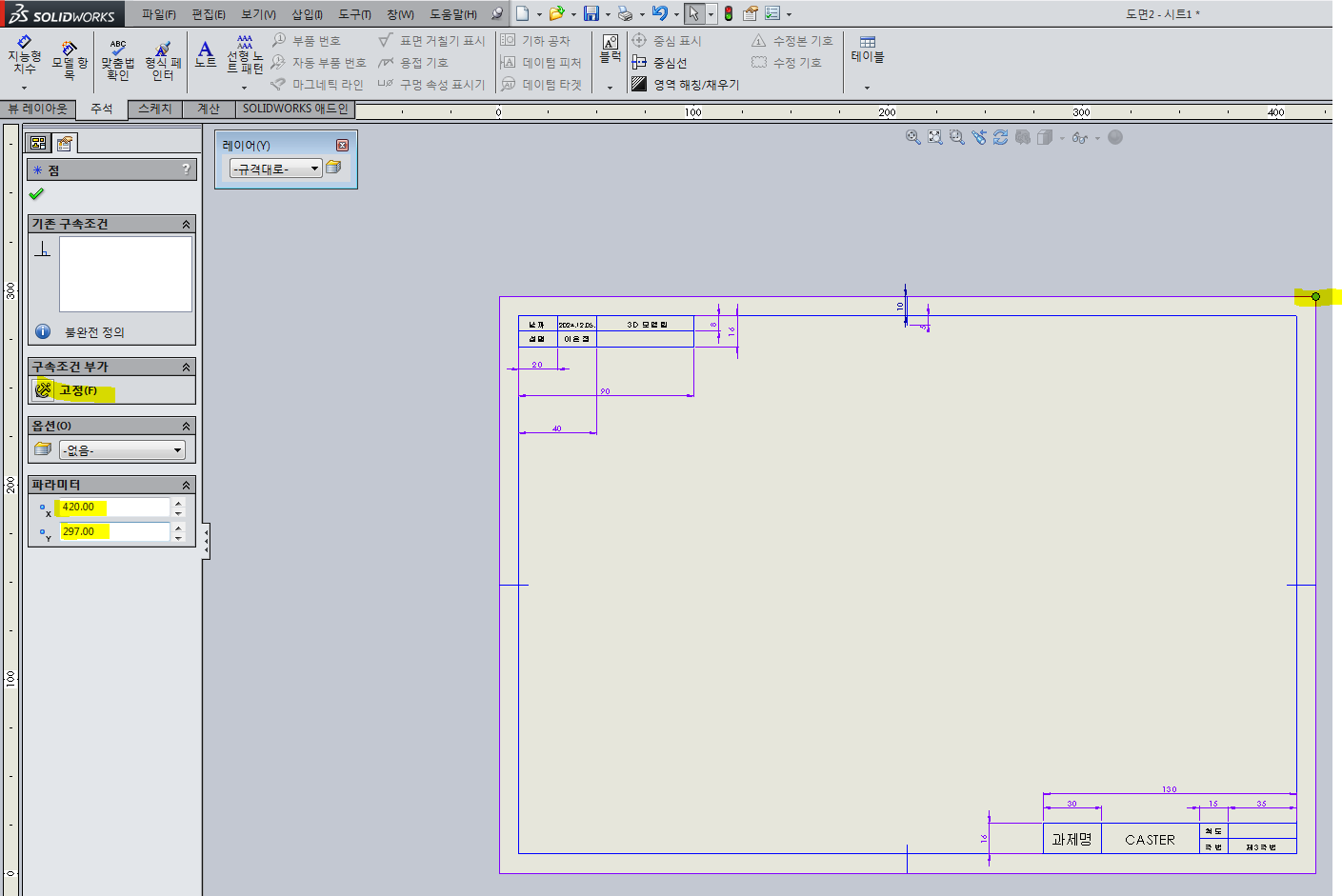Switch to the View Layout (뷰 레이아웃) tab
1342x896 pixels.
(x=38, y=110)
